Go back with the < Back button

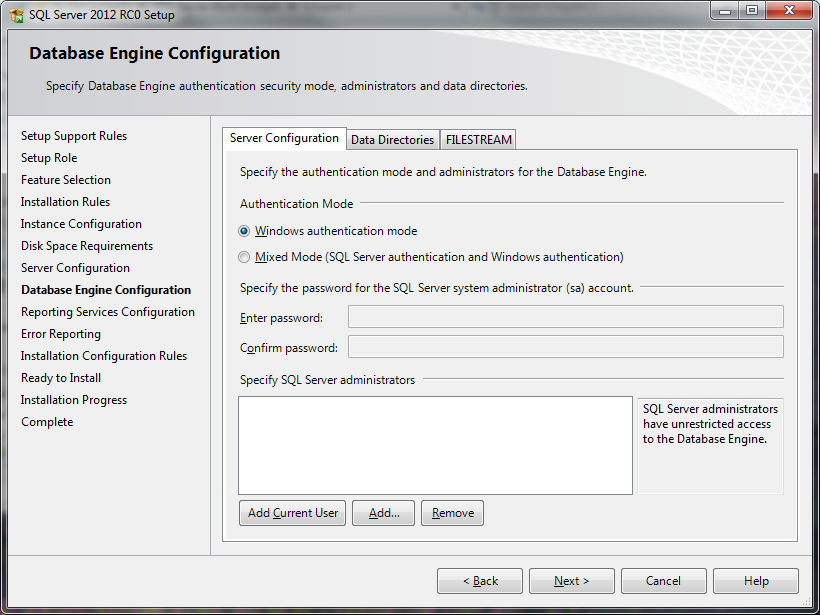[x=480, y=581]
